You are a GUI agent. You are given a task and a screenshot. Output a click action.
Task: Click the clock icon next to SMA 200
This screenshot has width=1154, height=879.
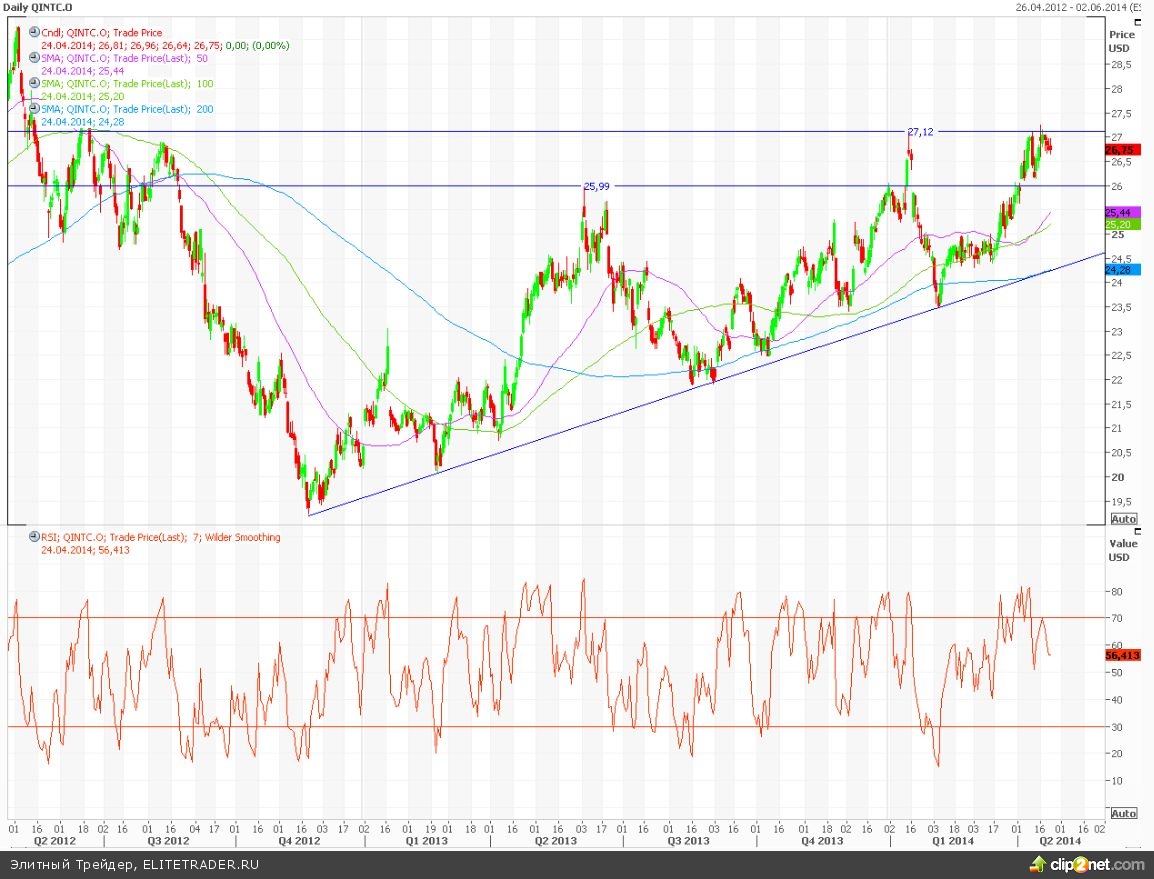coord(34,108)
